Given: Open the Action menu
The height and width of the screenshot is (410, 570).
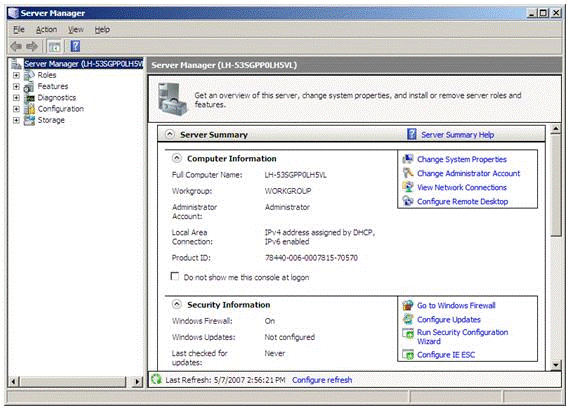Looking at the screenshot, I should 46,29.
